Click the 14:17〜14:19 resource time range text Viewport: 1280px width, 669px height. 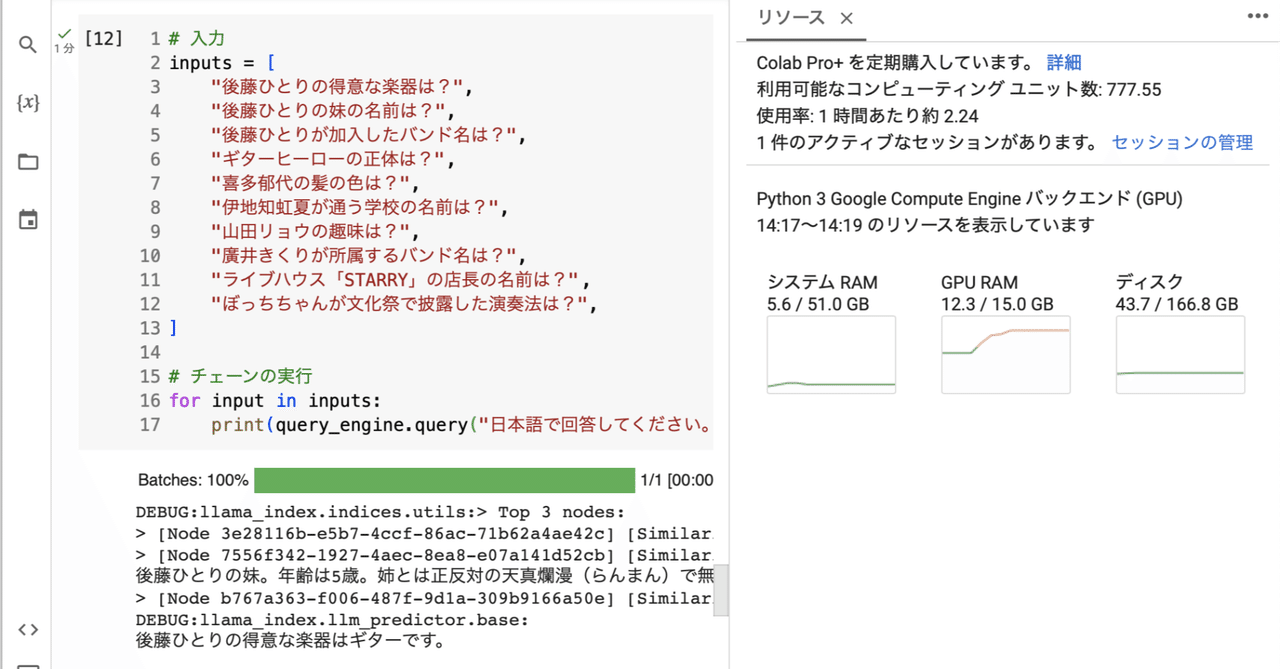click(x=925, y=225)
